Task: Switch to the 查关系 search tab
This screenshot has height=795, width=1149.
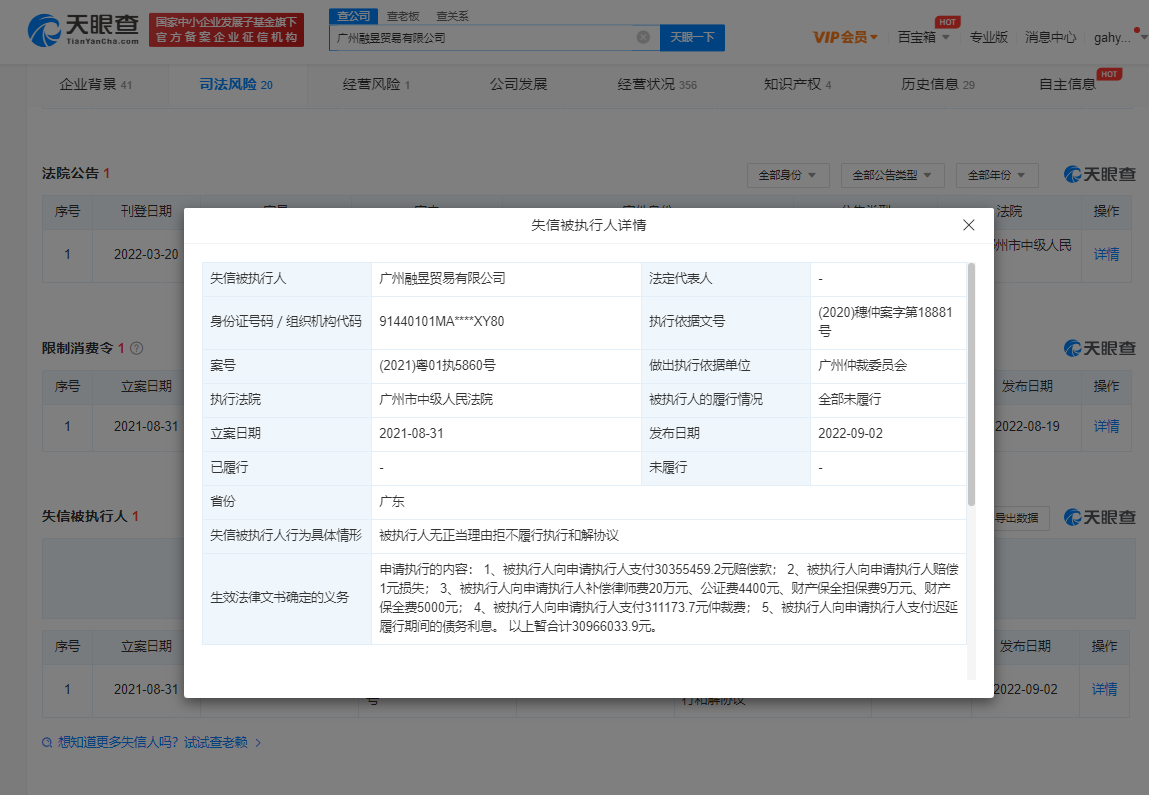Action: [x=452, y=15]
